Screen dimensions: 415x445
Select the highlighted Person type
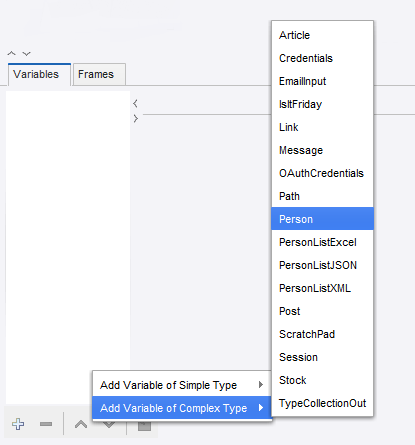[322, 219]
